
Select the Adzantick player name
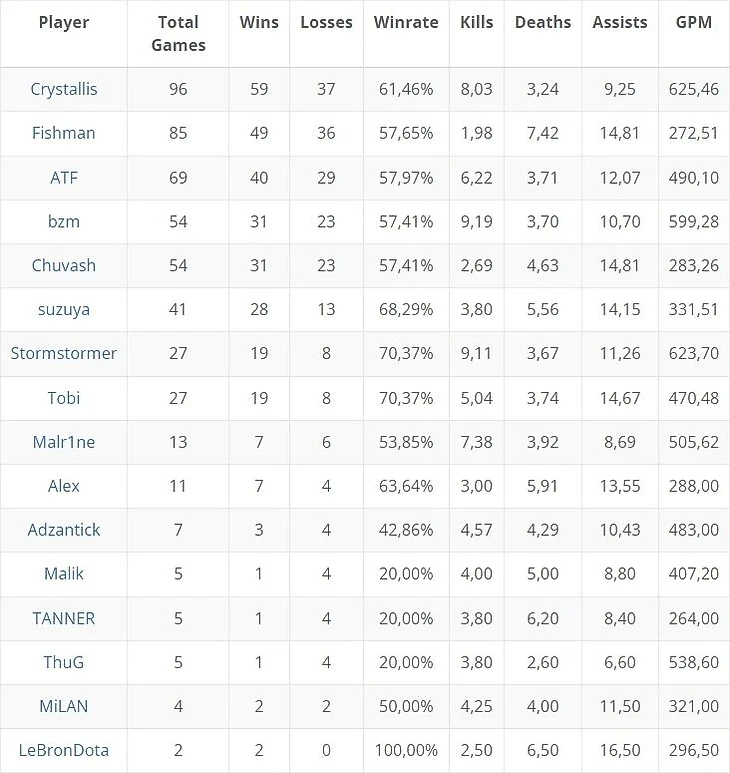coord(64,530)
